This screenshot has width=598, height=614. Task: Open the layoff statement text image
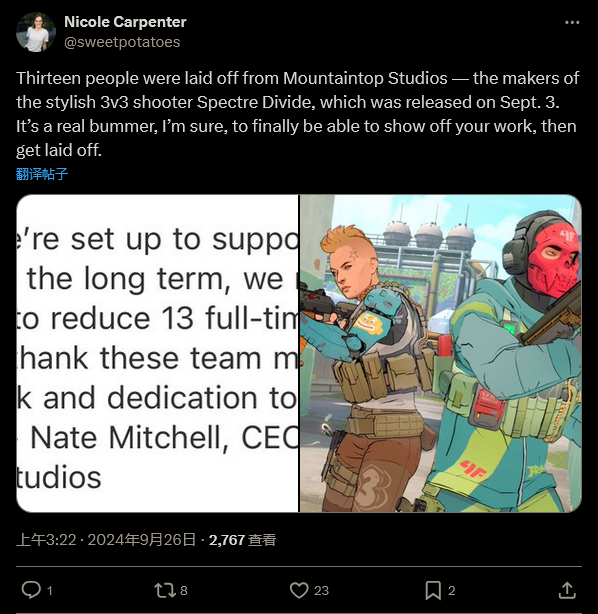click(157, 353)
